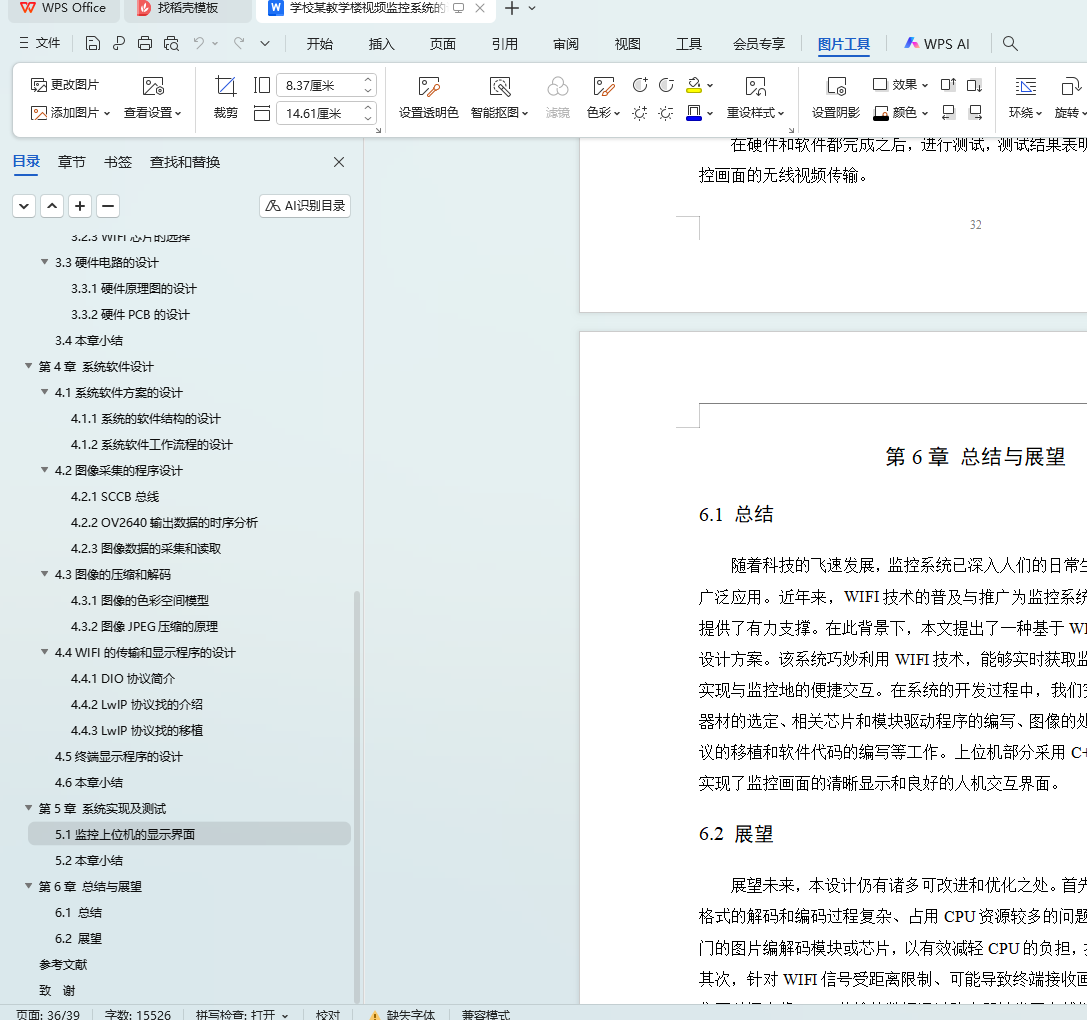
Task: Click 缺失字体 warning in status bar
Action: [402, 1014]
